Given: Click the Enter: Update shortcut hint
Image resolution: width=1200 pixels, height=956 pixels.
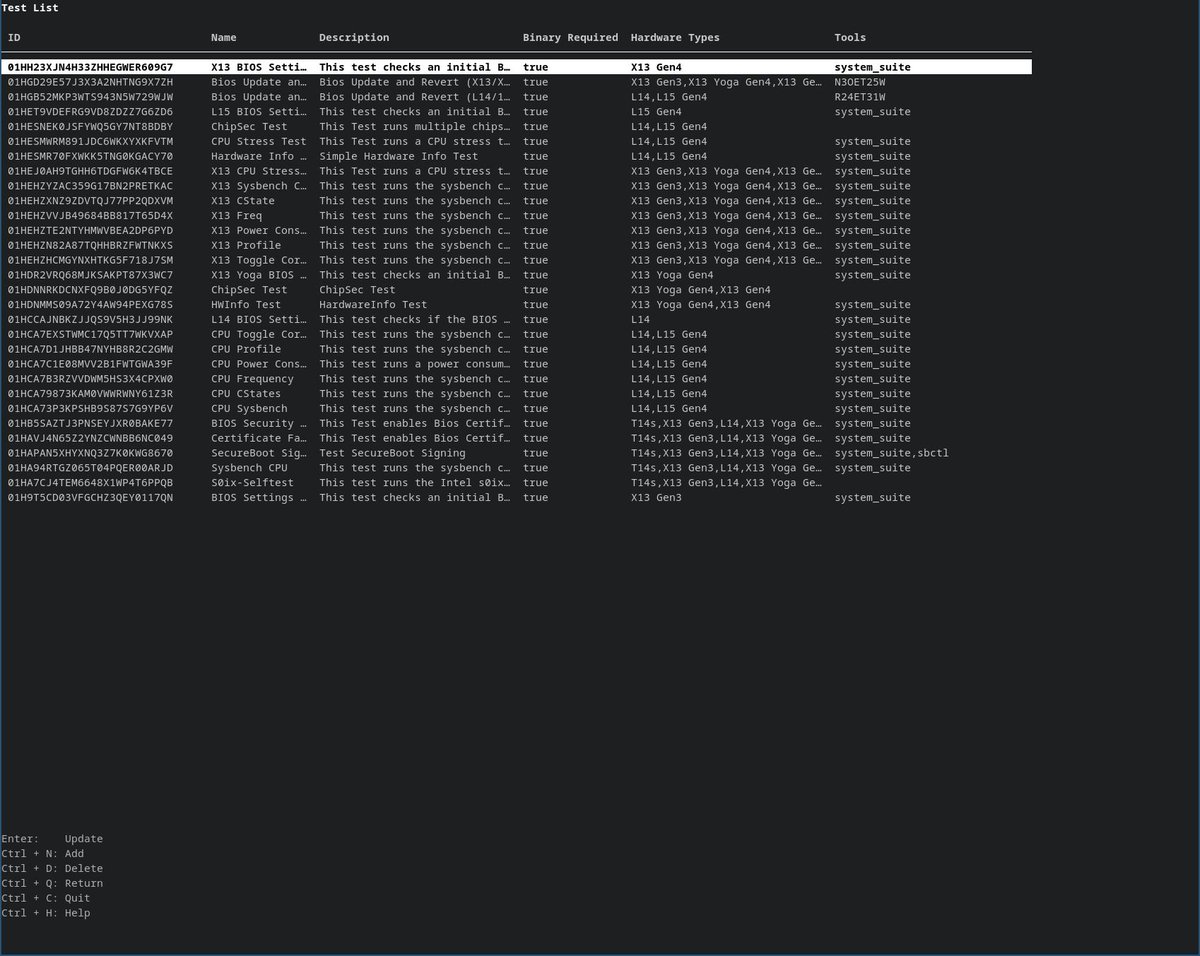Looking at the screenshot, I should [52, 839].
